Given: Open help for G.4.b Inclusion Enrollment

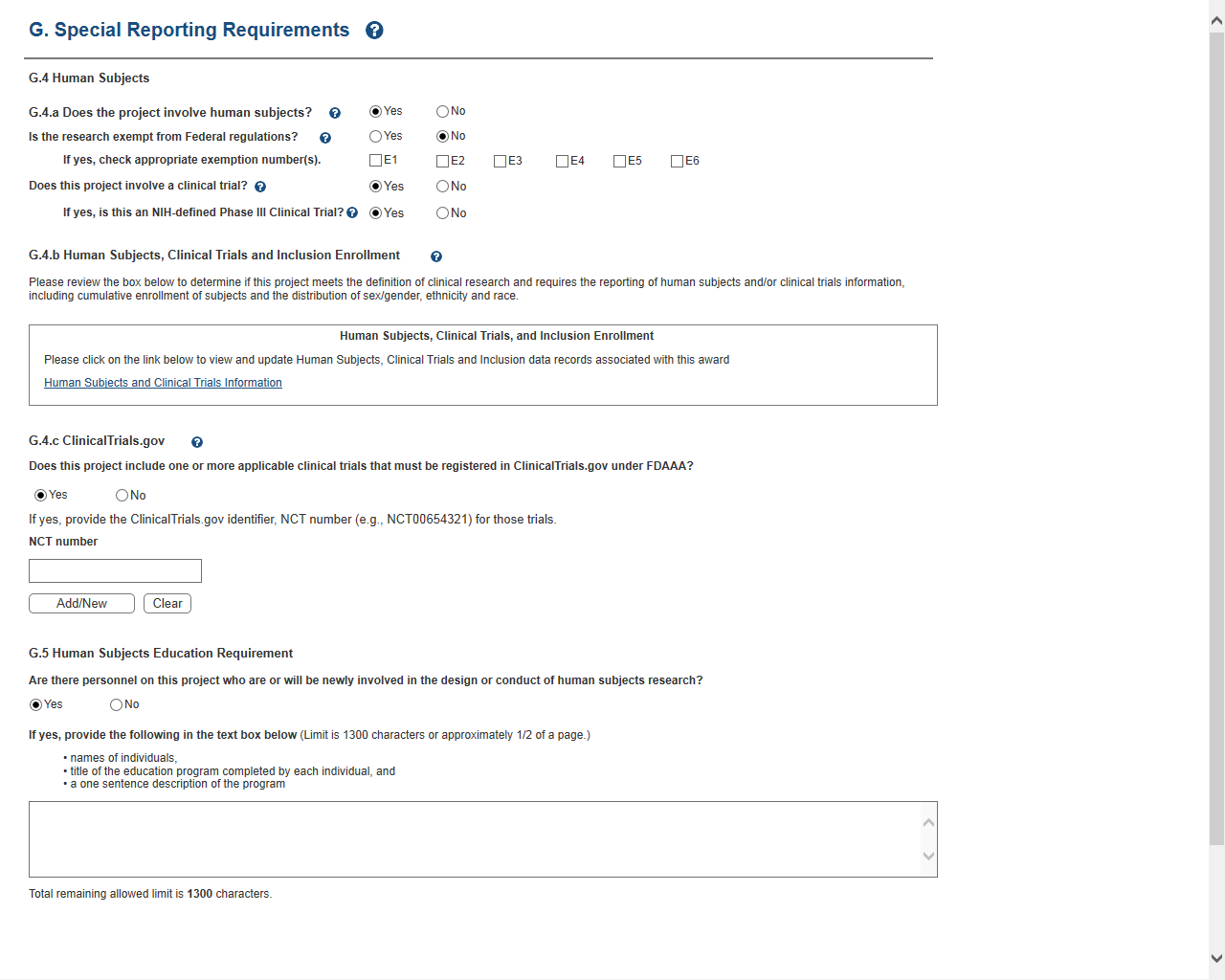Looking at the screenshot, I should point(436,256).
